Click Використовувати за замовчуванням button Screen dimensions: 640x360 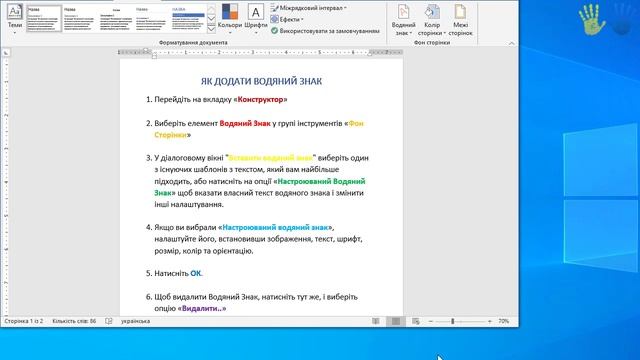(x=325, y=31)
